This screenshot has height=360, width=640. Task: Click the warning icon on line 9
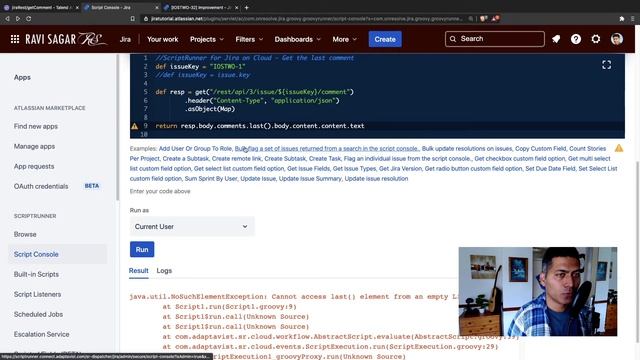(x=135, y=126)
